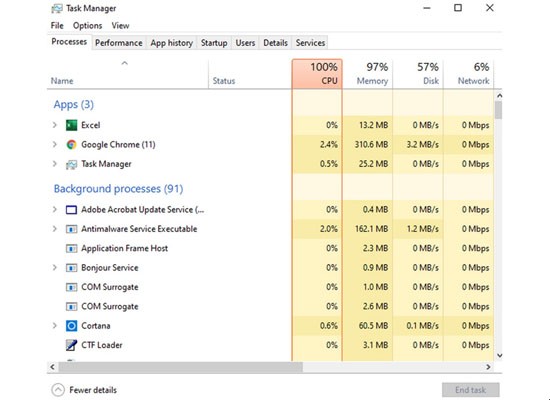Open the View menu
The height and width of the screenshot is (400, 550).
pyautogui.click(x=120, y=26)
